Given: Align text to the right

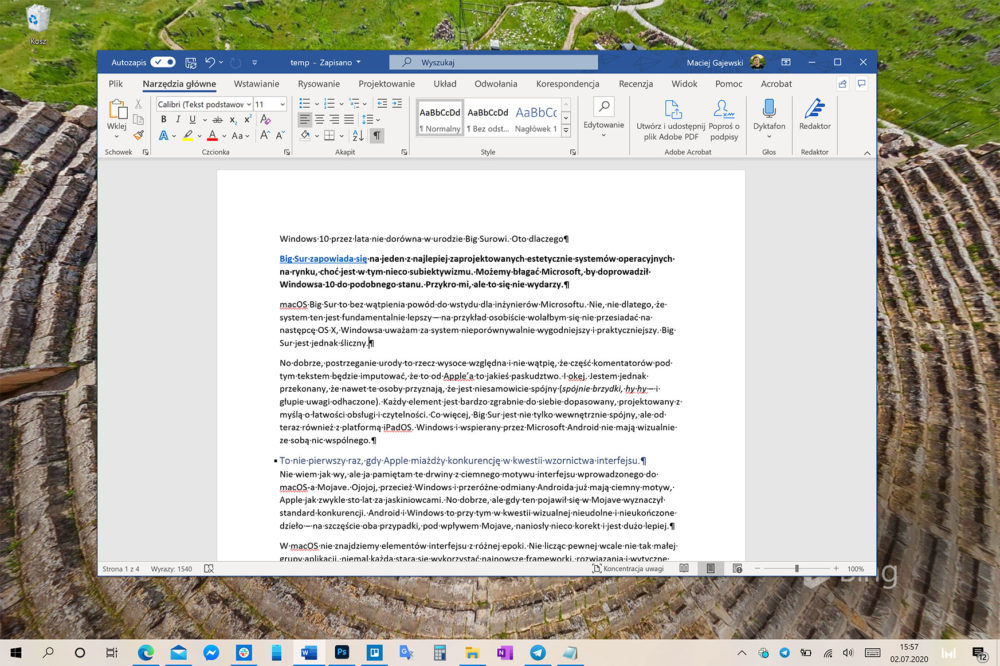Looking at the screenshot, I should [334, 119].
